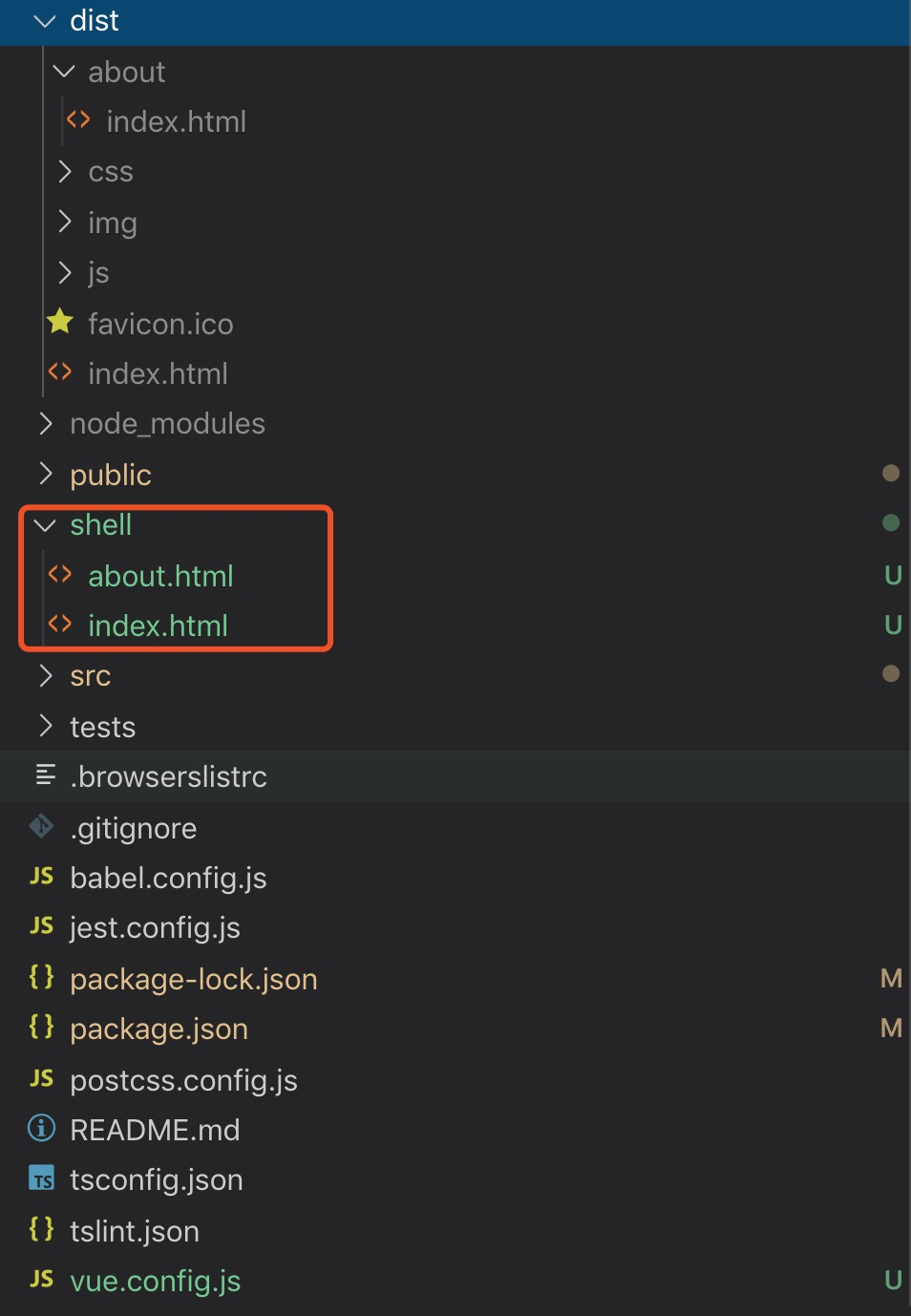Open vue.config.js file
The width and height of the screenshot is (911, 1316).
coord(155,1281)
